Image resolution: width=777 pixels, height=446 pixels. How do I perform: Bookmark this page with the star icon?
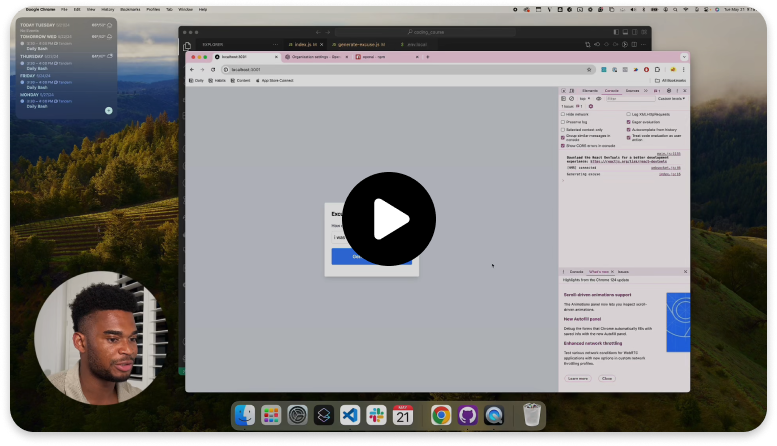coord(589,69)
